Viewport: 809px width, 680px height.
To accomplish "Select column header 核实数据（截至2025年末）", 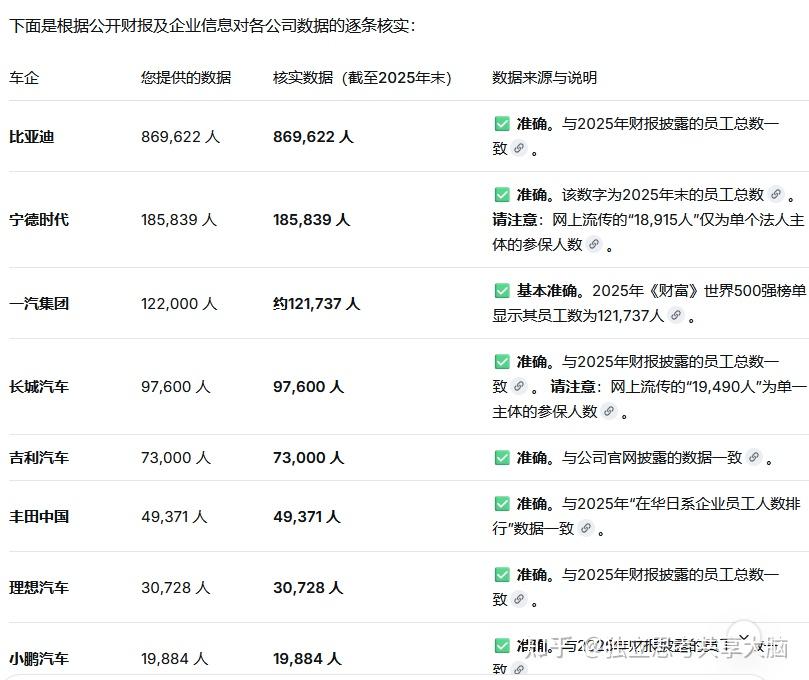I will pyautogui.click(x=362, y=78).
